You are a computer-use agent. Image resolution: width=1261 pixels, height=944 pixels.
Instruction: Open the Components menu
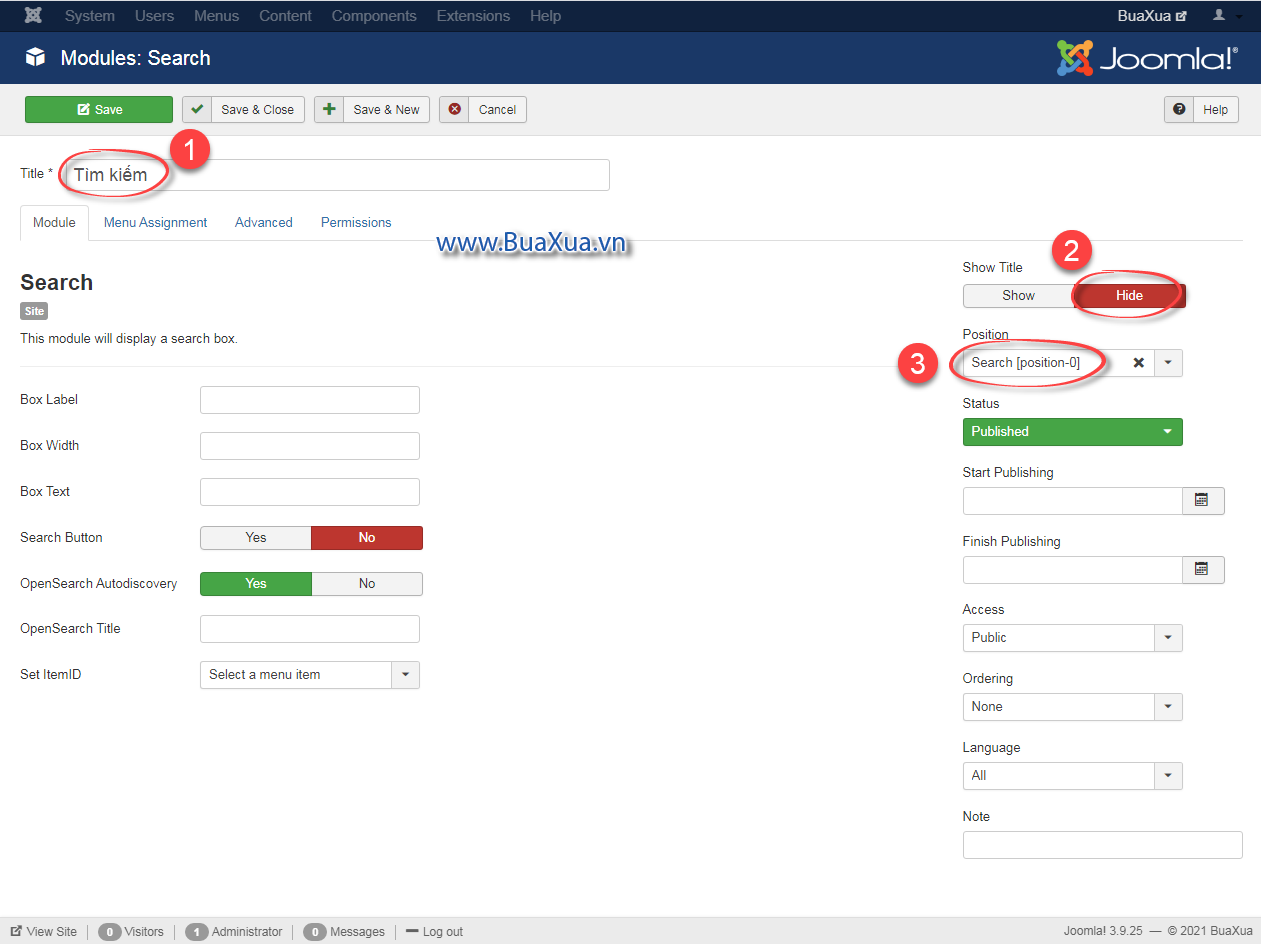[x=374, y=16]
